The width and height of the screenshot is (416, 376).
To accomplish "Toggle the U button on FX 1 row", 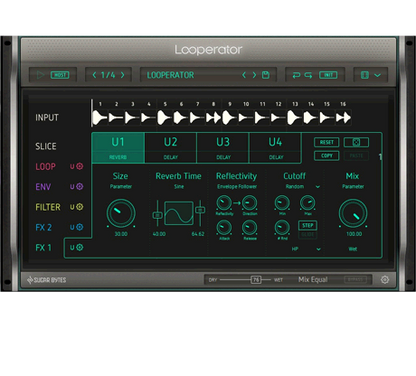I will [x=72, y=248].
